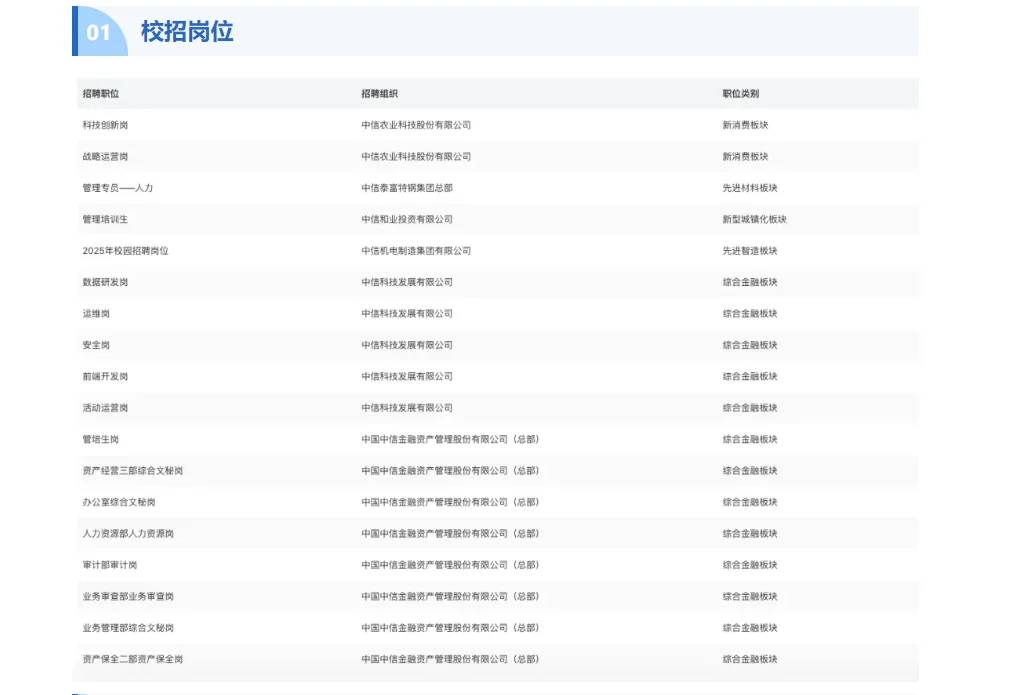The height and width of the screenshot is (695, 1011).
Task: Click 中信农业科技股份有限公司 in the 战略运营岗 row
Action: pos(416,157)
